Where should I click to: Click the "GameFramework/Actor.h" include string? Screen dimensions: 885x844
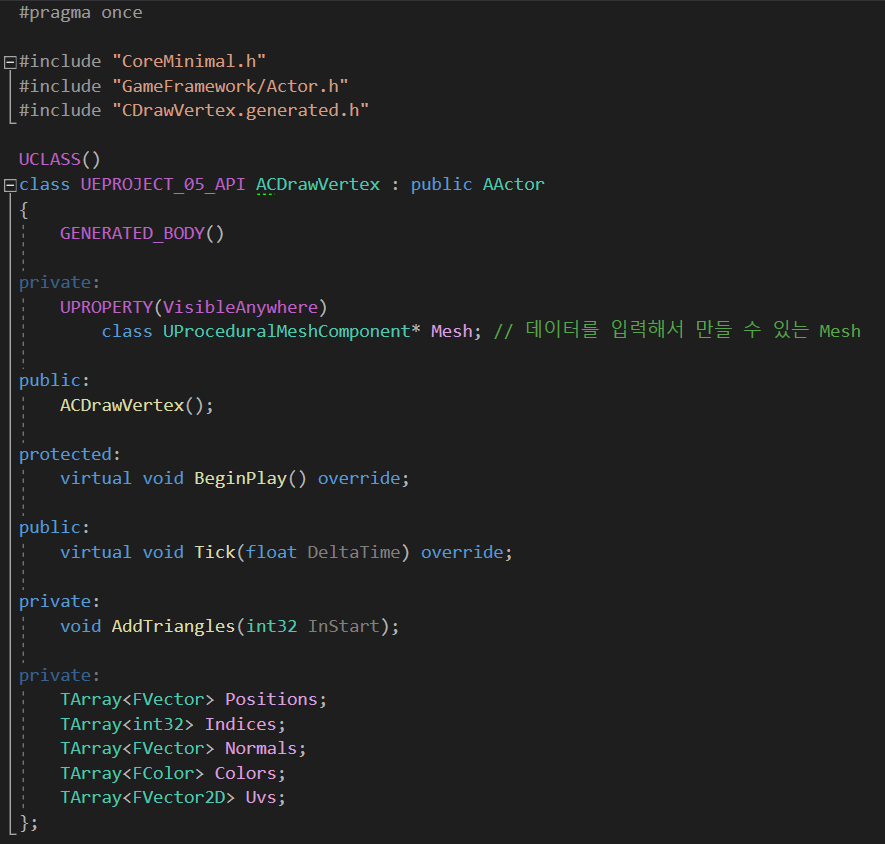click(230, 86)
